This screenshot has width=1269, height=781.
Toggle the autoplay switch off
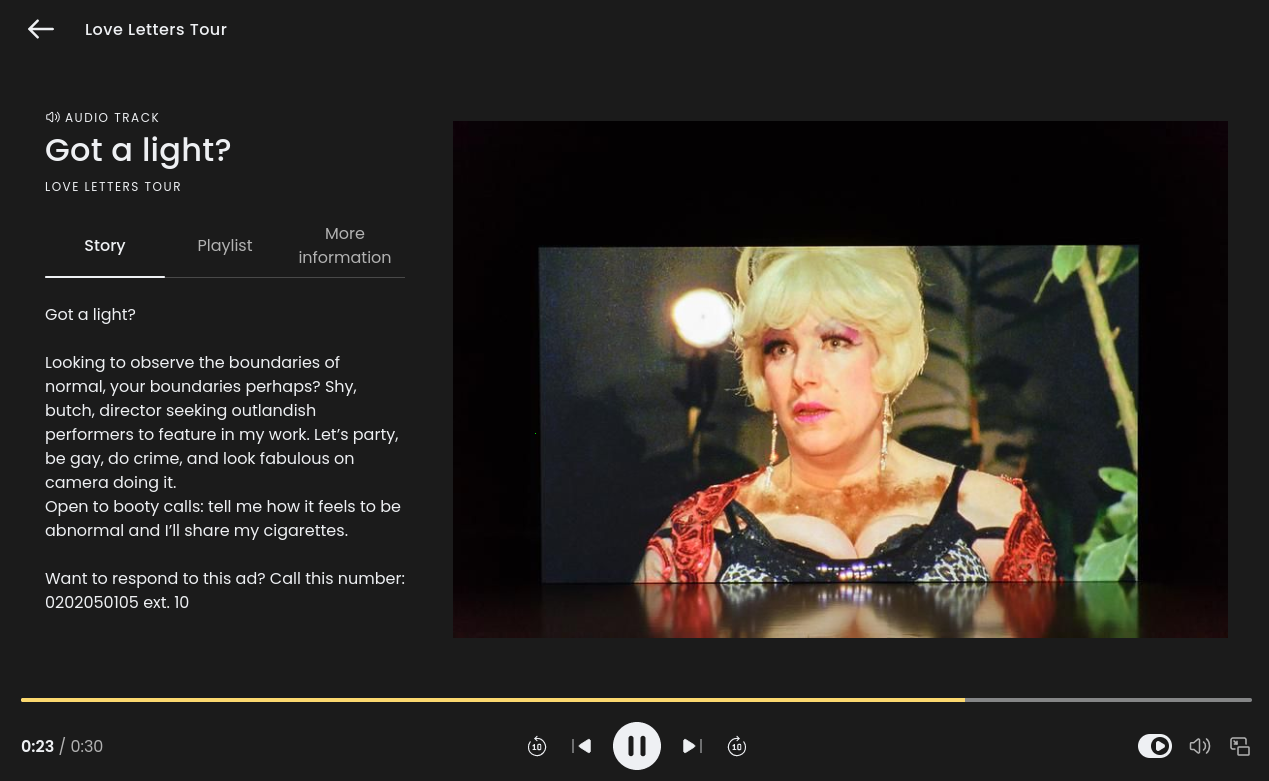tap(1155, 746)
